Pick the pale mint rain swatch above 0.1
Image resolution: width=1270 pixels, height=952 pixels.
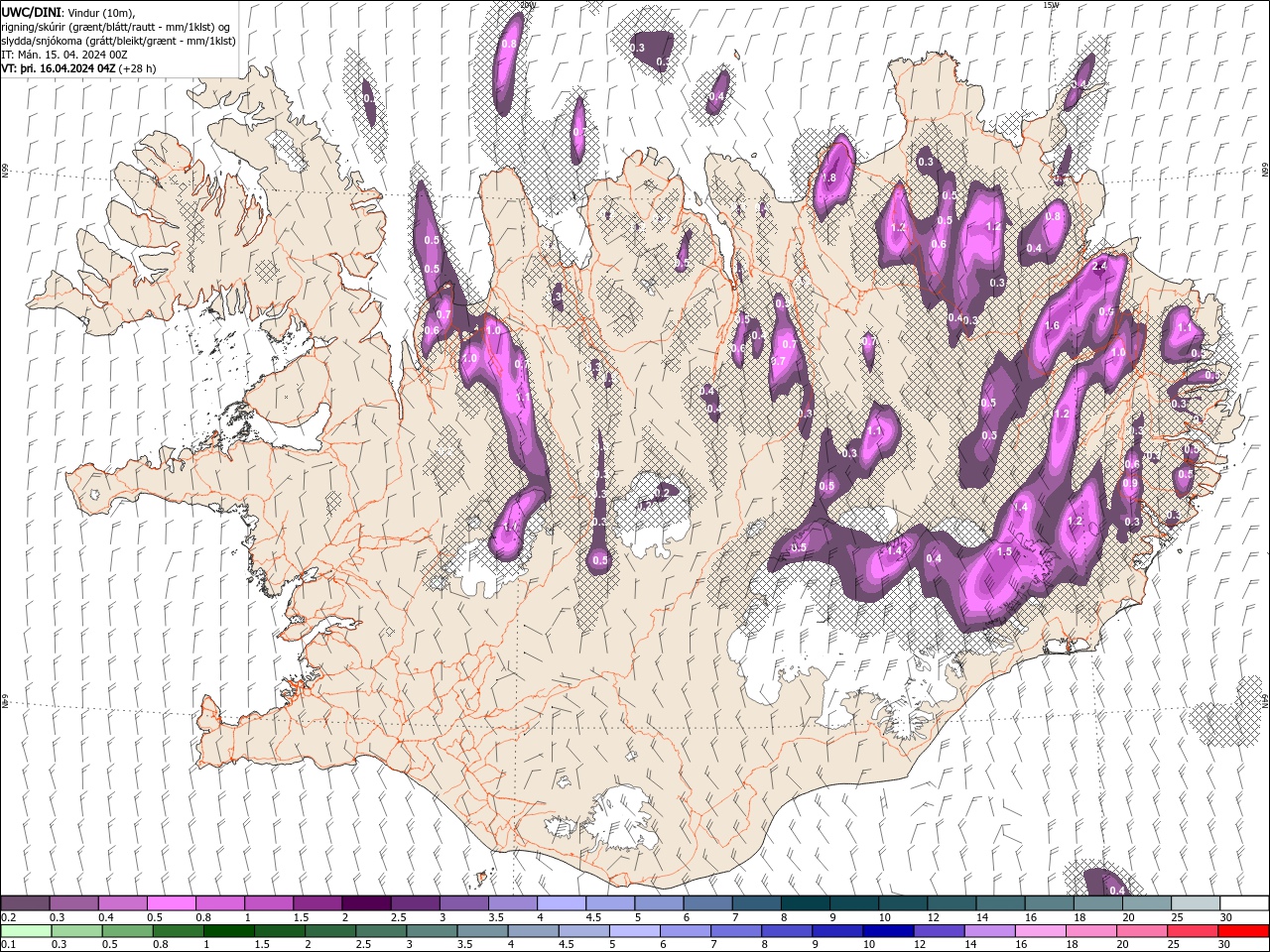click(x=26, y=931)
